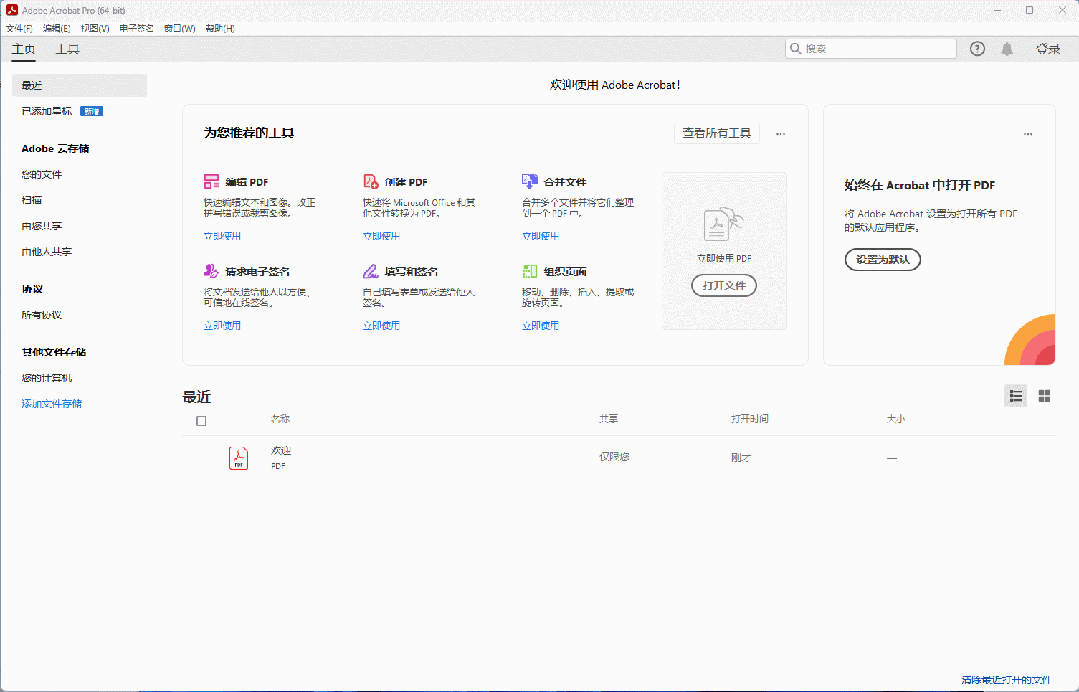Click the 查看所有工具 button
Screen dimensions: 1079x692
click(716, 133)
